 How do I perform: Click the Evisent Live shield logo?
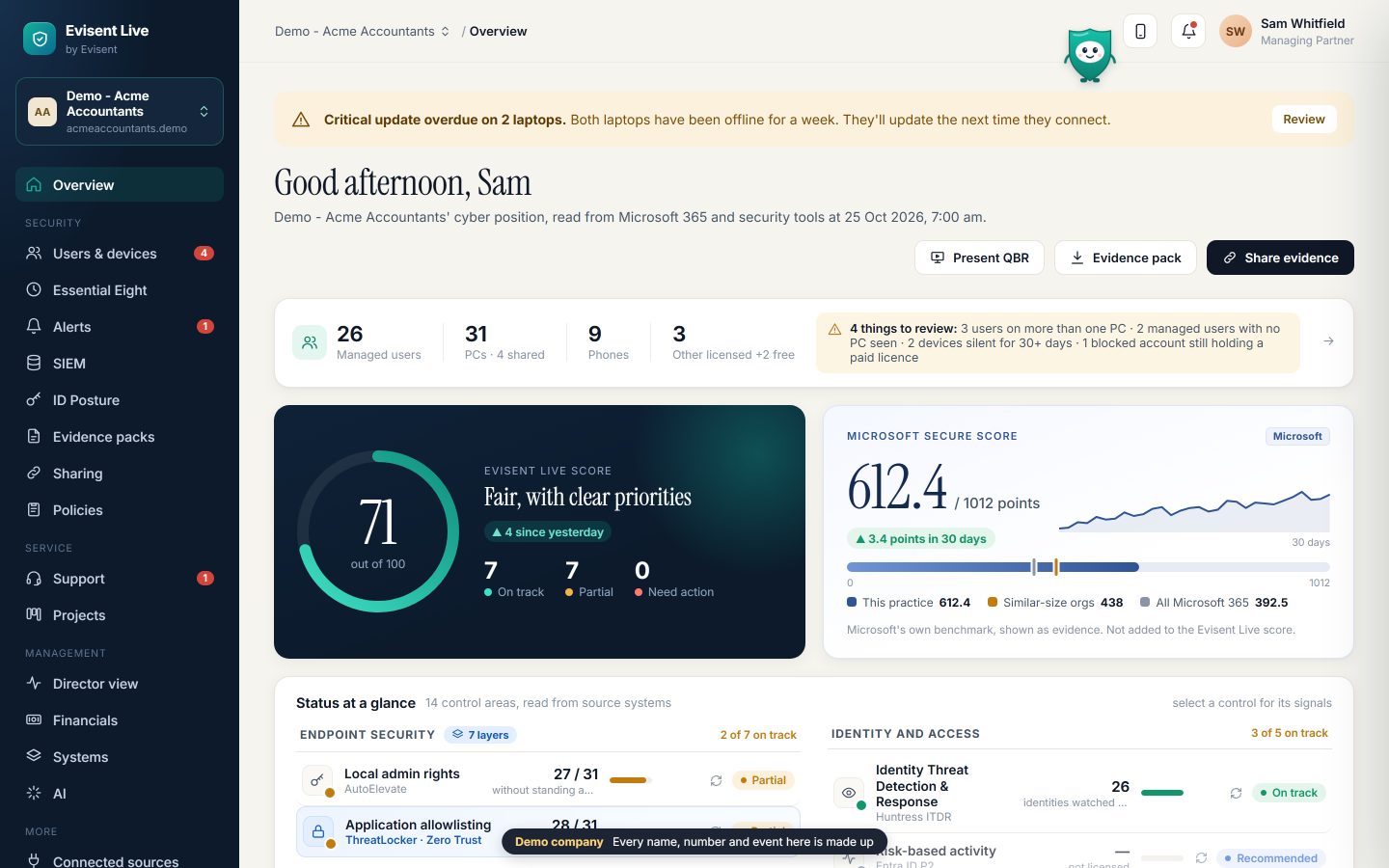pos(40,39)
